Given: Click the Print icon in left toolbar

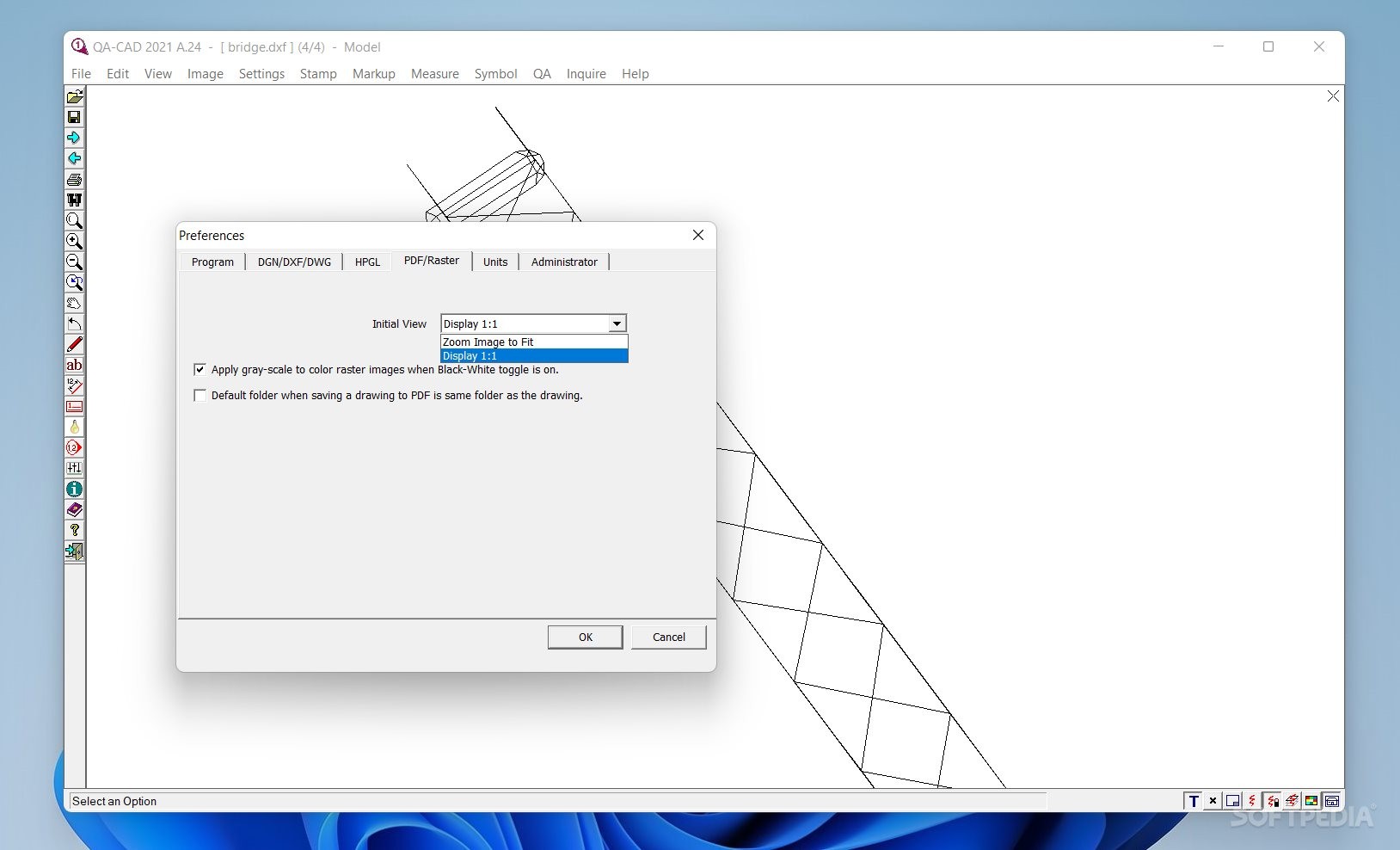Looking at the screenshot, I should tap(75, 179).
